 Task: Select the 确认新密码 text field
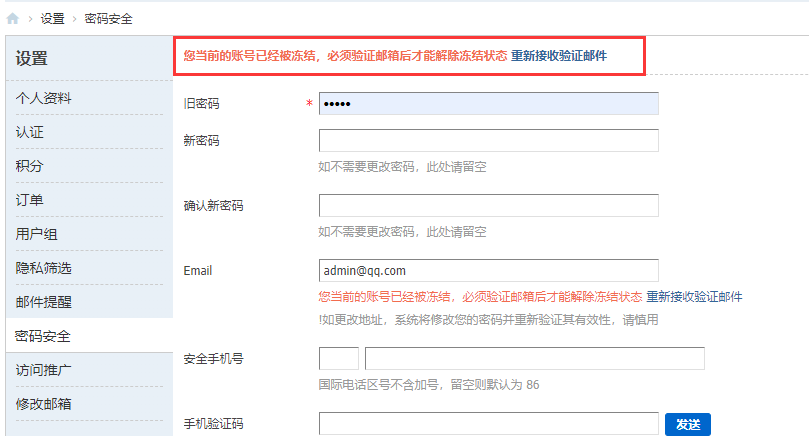tap(488, 205)
